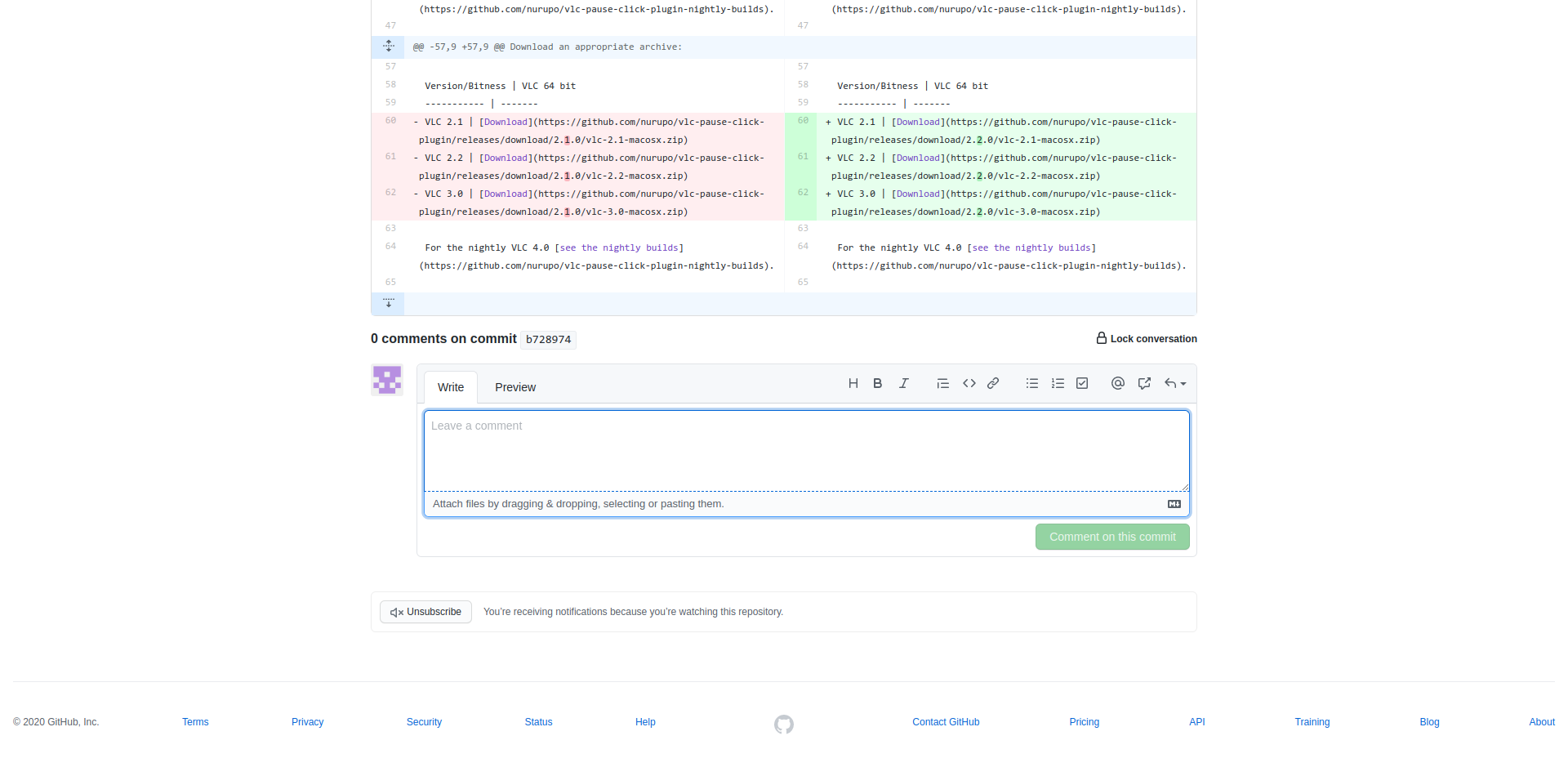
Task: Expand the diff downward below line 65
Action: coord(389,303)
